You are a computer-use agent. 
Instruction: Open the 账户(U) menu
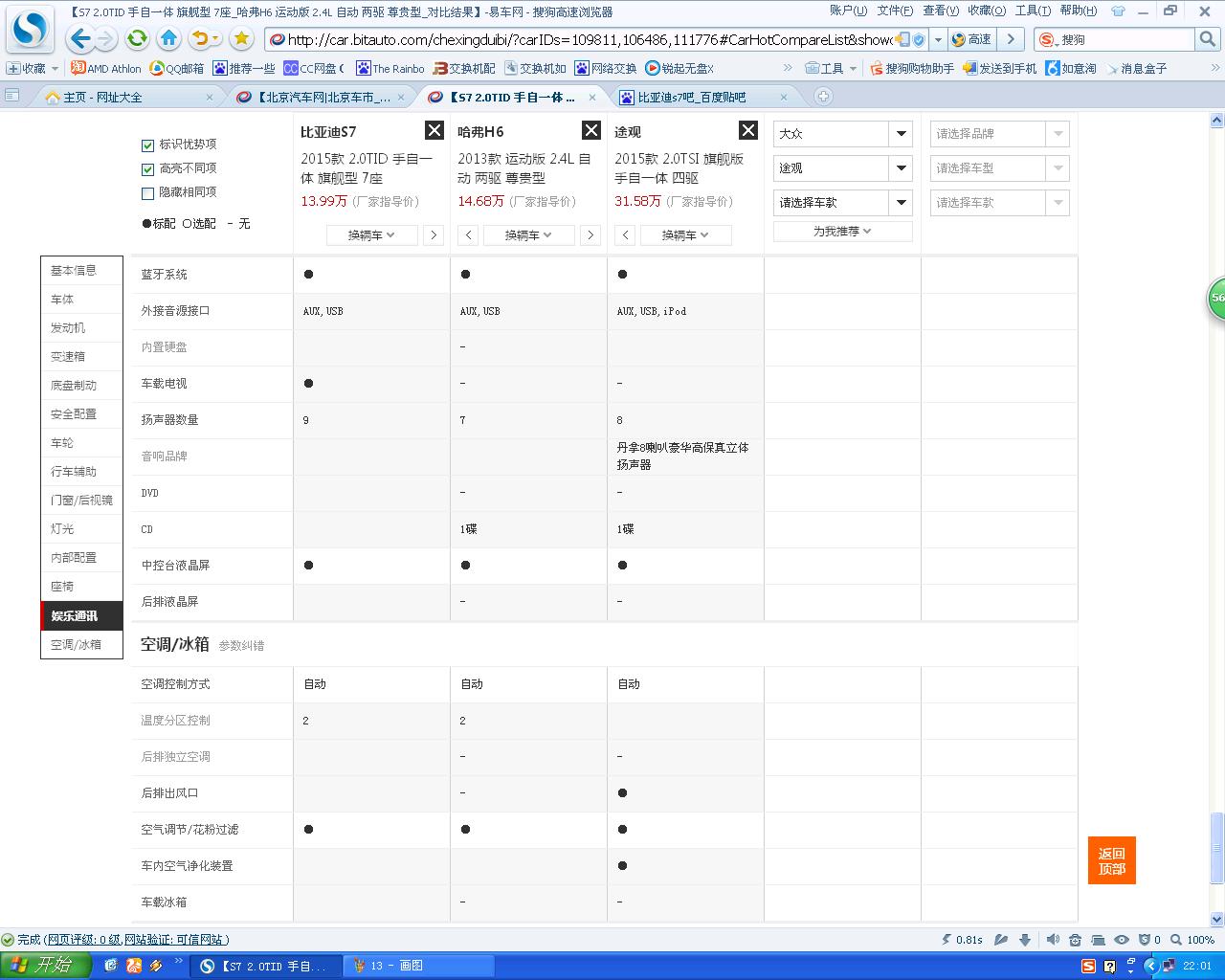pyautogui.click(x=848, y=11)
